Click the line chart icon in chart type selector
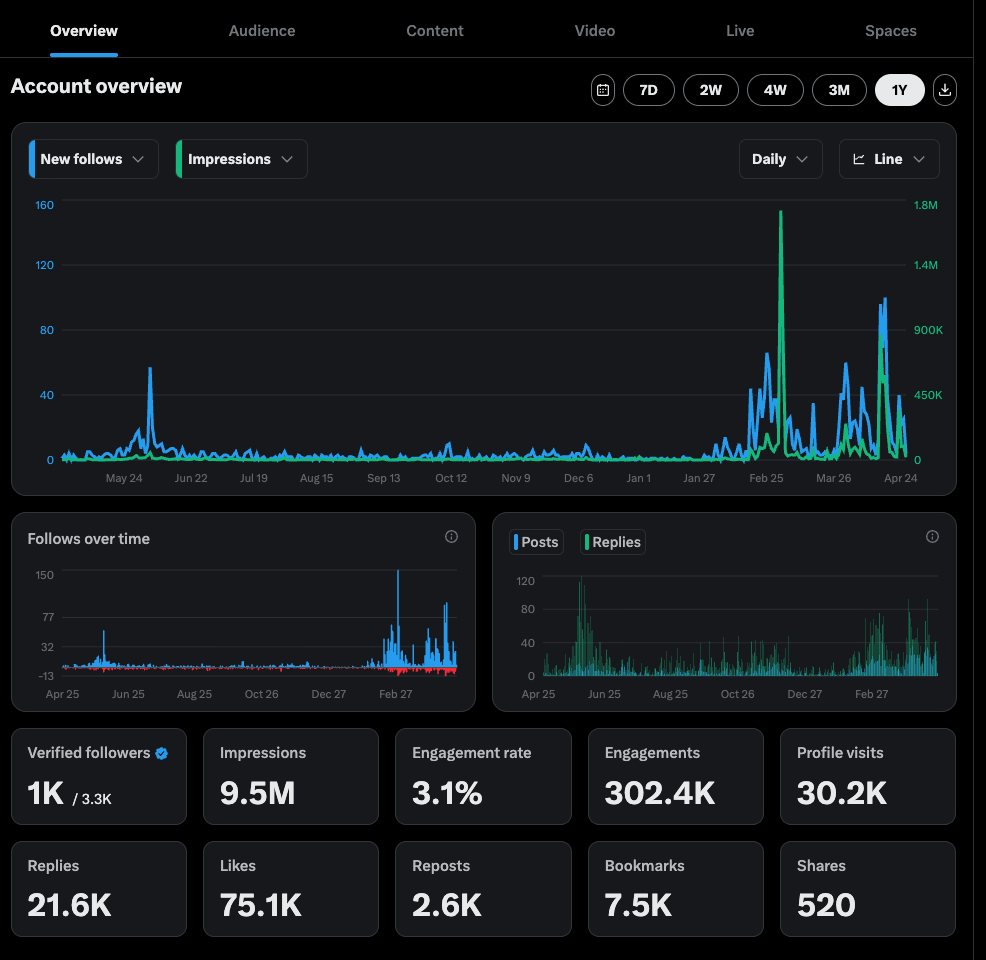986x960 pixels. click(859, 159)
